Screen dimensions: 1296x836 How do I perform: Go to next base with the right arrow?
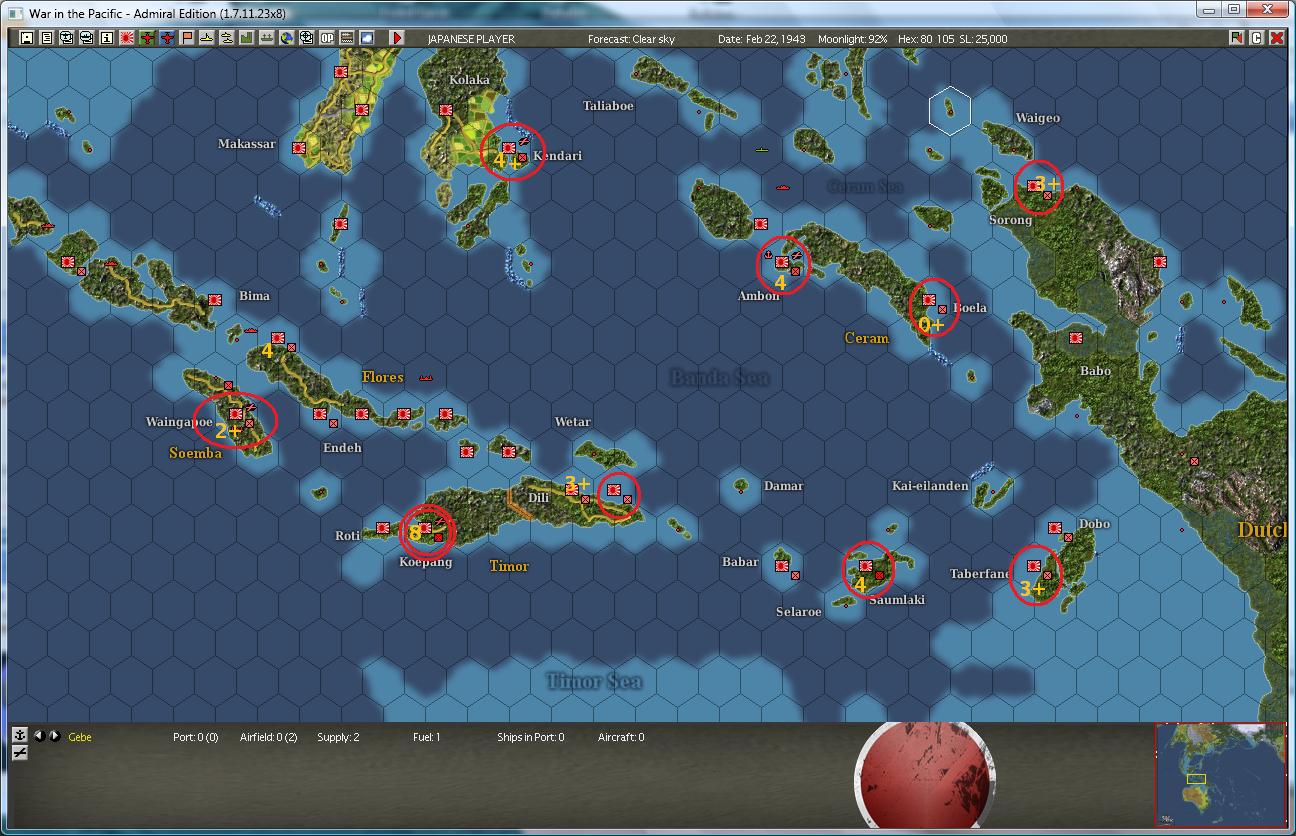click(55, 736)
